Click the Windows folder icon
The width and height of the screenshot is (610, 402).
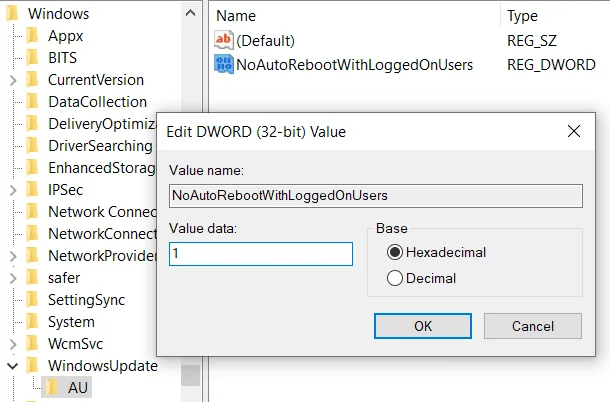click(12, 14)
